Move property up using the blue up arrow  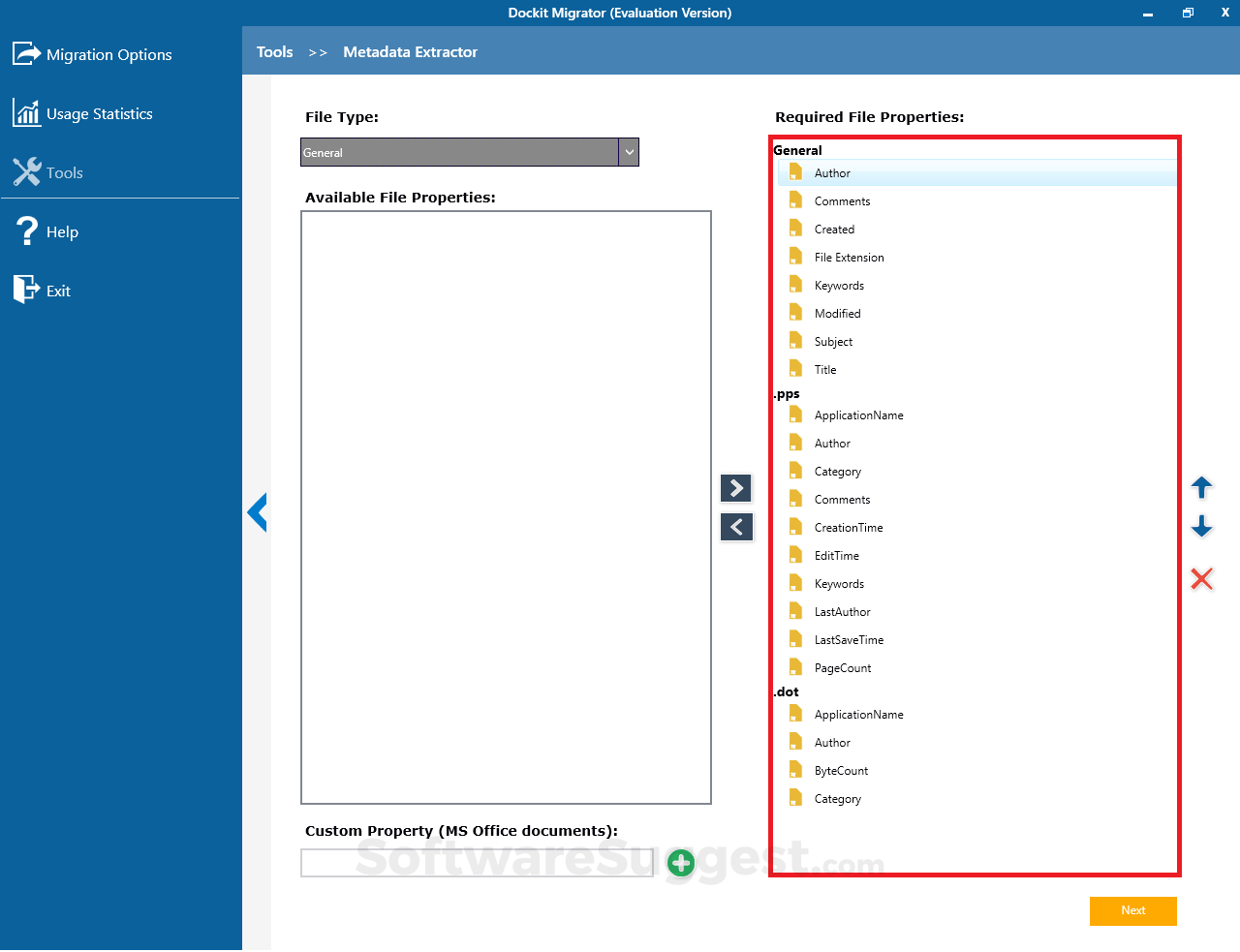(x=1201, y=489)
